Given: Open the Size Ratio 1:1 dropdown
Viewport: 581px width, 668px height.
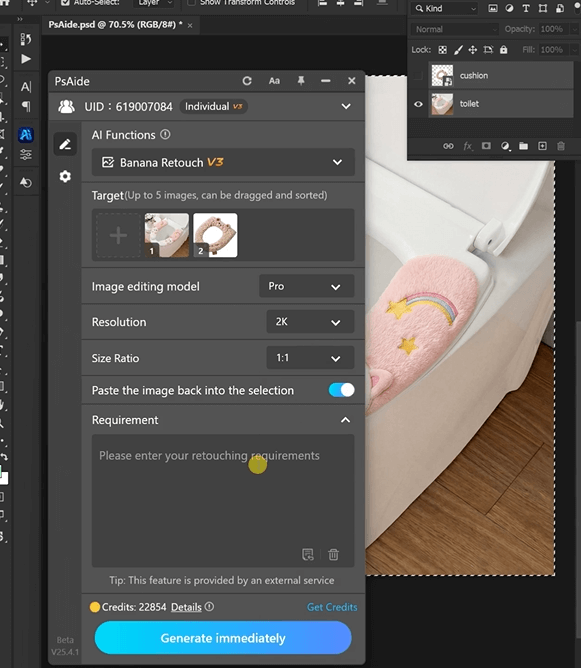Looking at the screenshot, I should (x=310, y=358).
